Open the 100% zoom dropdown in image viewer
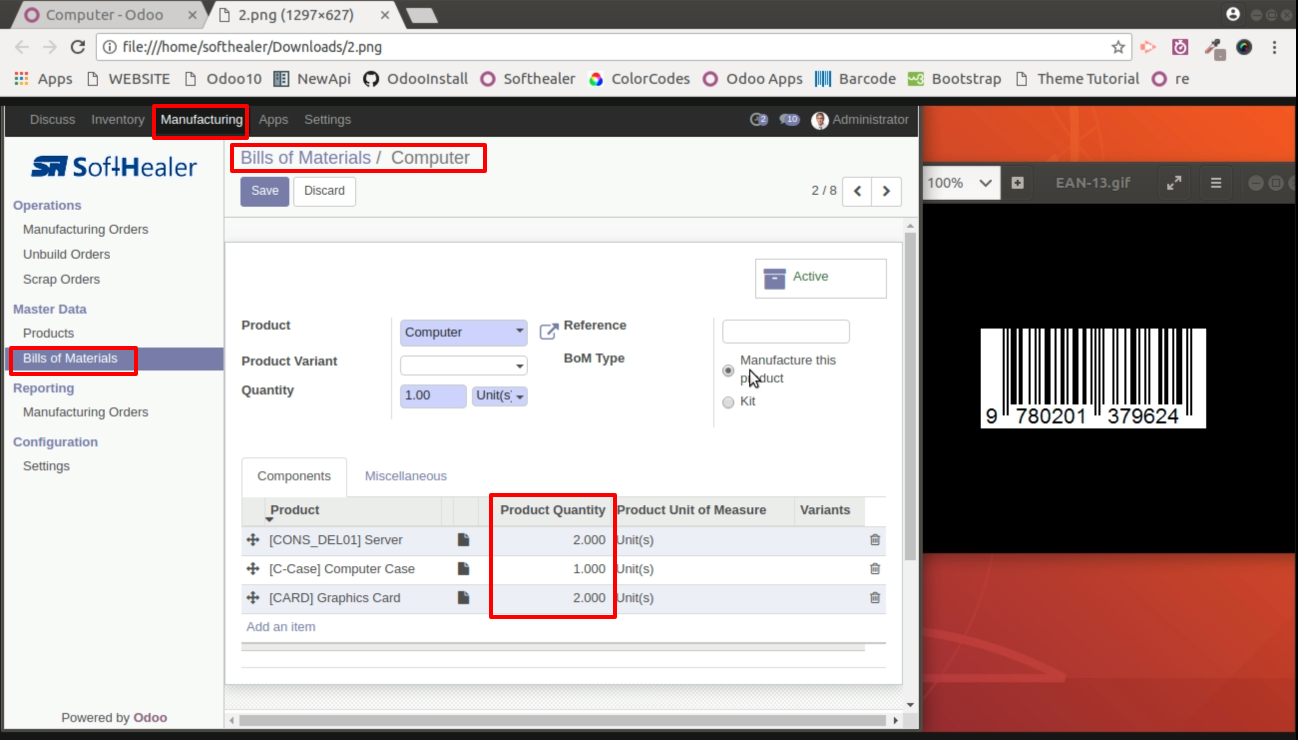 (x=960, y=183)
